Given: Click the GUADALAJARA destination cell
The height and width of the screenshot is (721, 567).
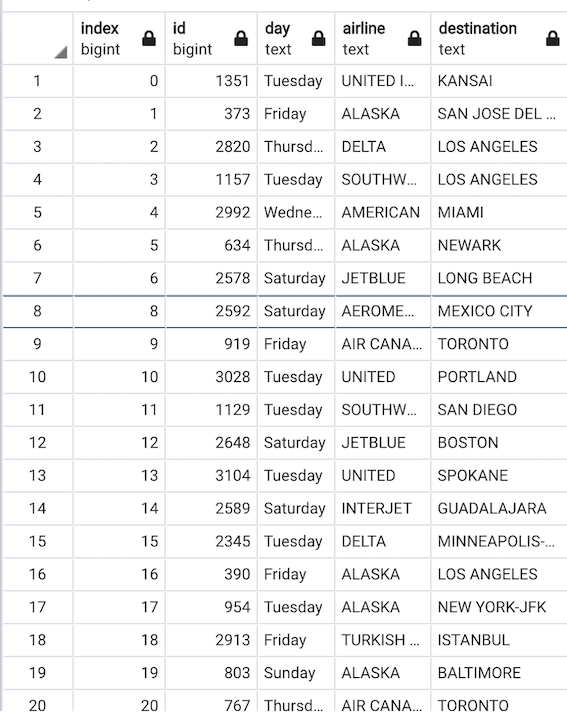Looking at the screenshot, I should 499,509.
